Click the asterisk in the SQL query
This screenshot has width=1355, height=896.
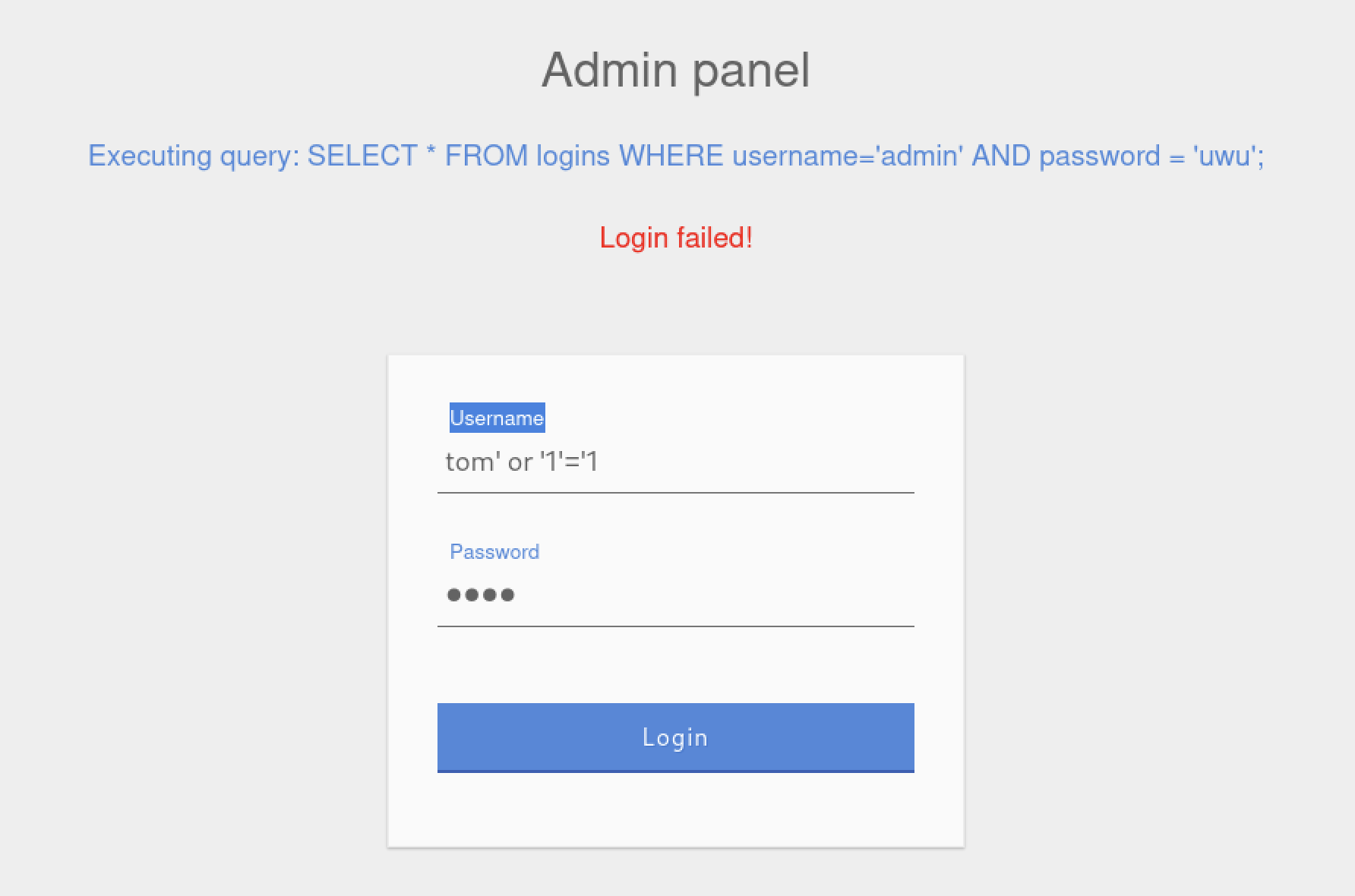(431, 154)
